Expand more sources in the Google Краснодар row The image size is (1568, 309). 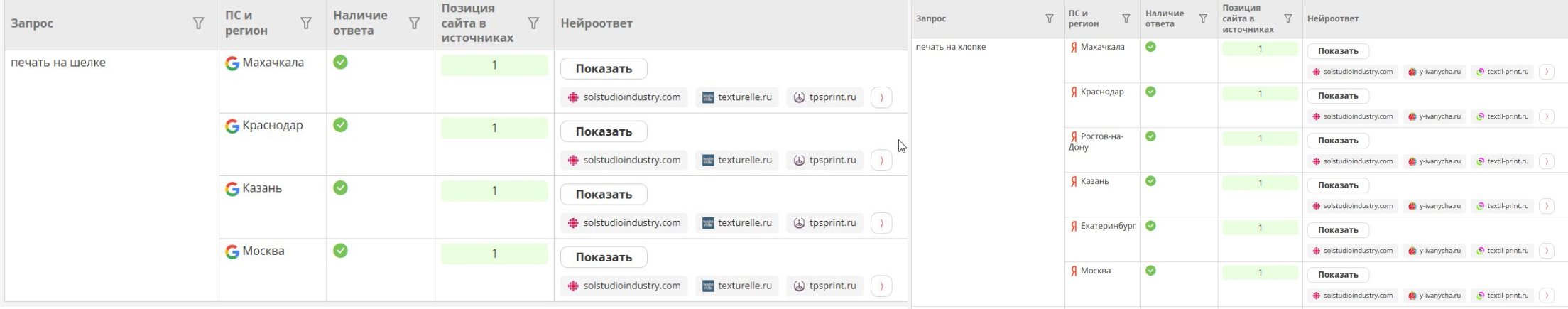click(x=881, y=161)
